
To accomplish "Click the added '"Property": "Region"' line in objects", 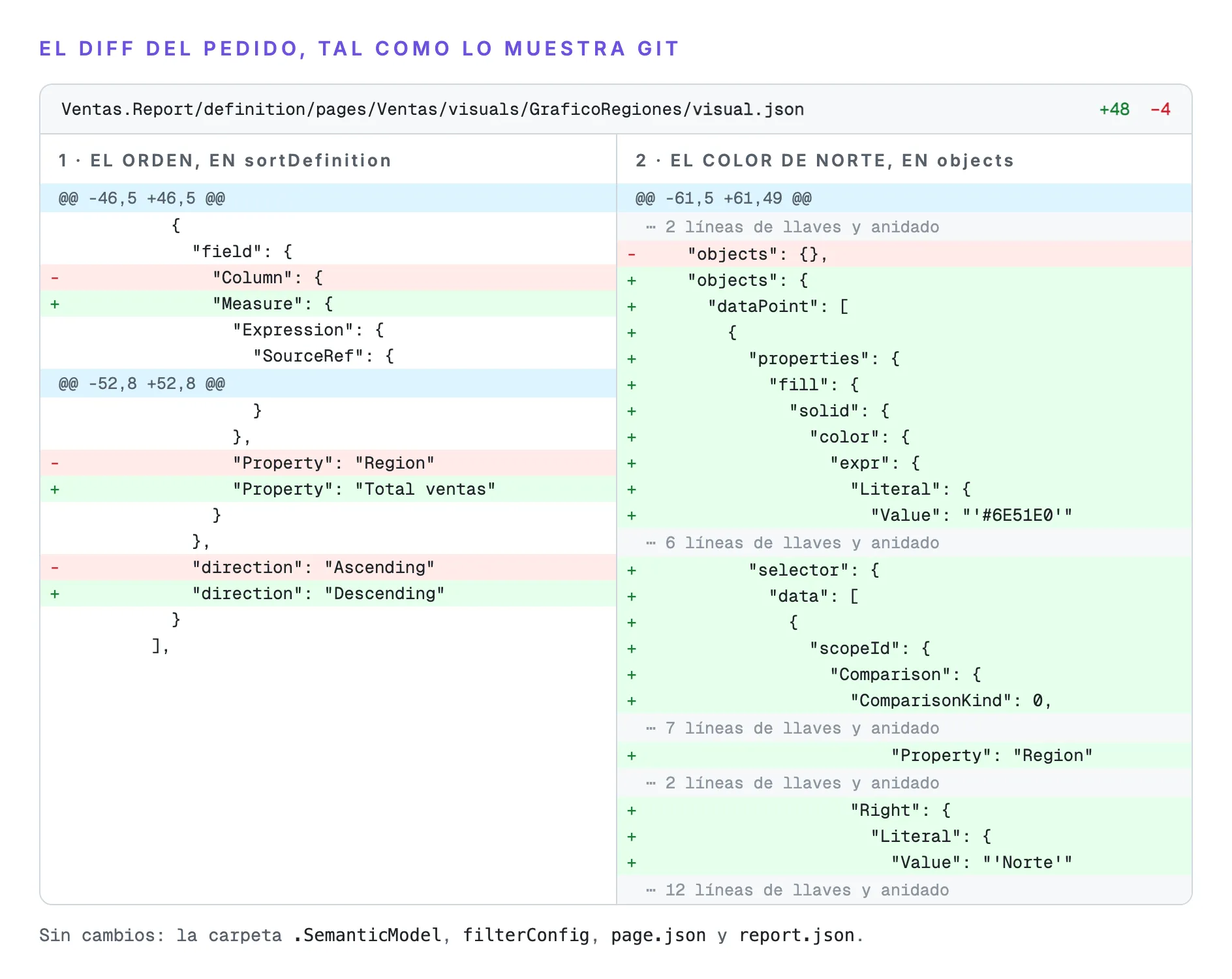I will 904,756.
